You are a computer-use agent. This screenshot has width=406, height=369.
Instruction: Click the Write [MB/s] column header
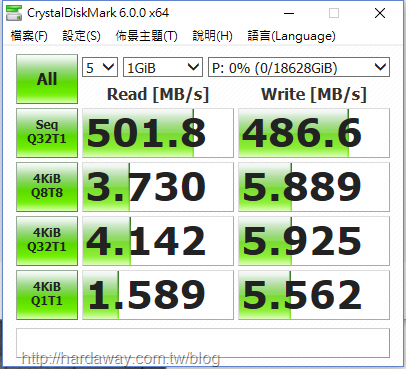point(314,94)
